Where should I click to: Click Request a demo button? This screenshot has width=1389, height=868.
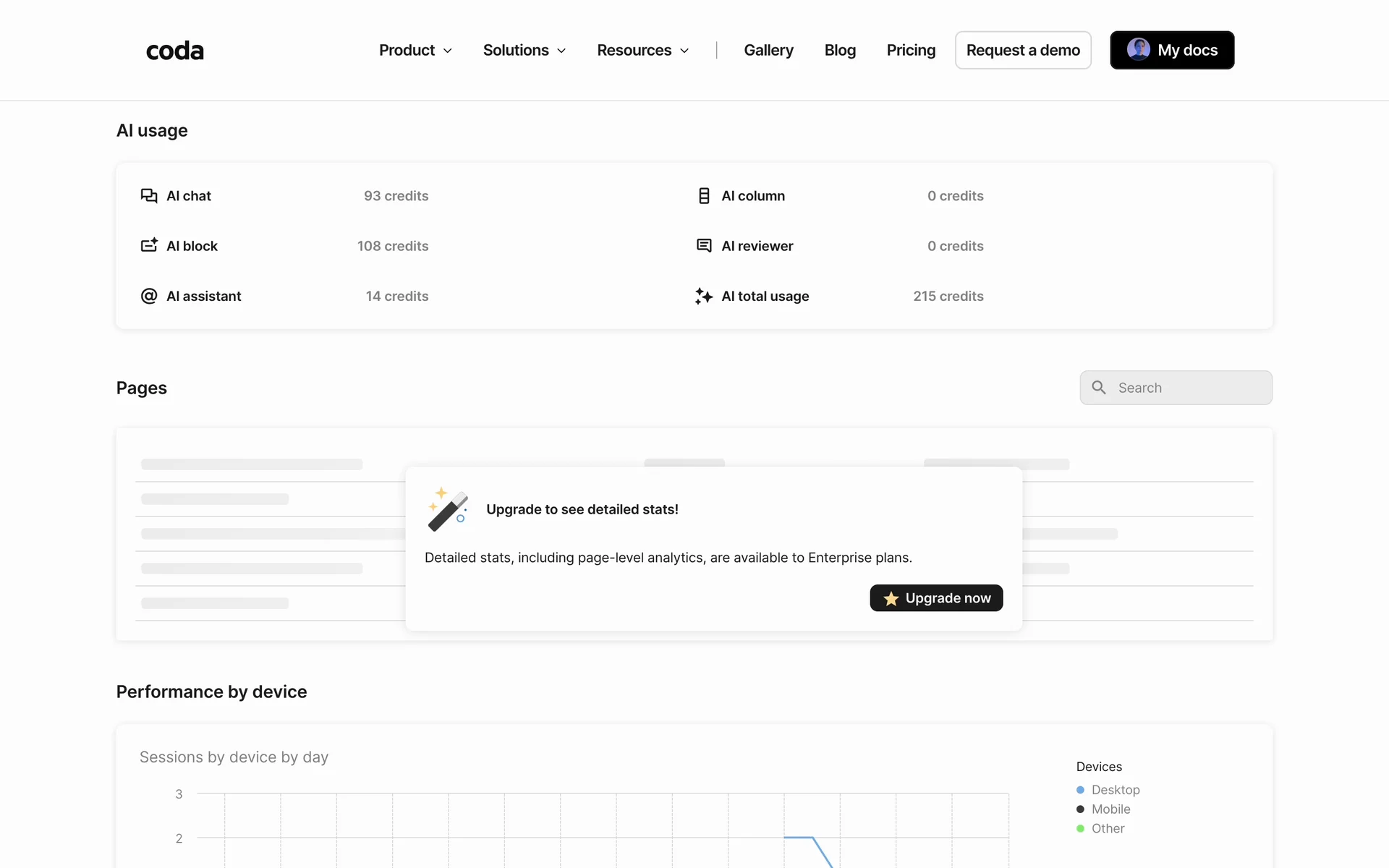[x=1023, y=50]
